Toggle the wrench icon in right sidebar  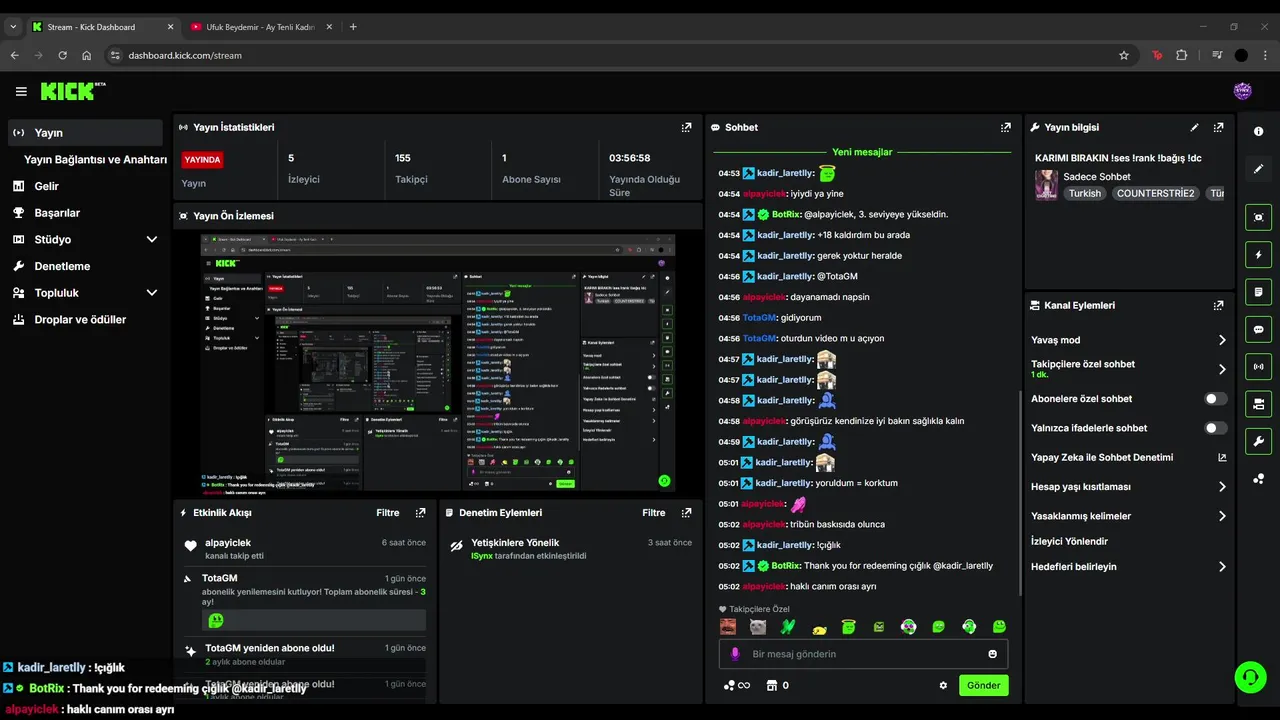coord(1258,441)
